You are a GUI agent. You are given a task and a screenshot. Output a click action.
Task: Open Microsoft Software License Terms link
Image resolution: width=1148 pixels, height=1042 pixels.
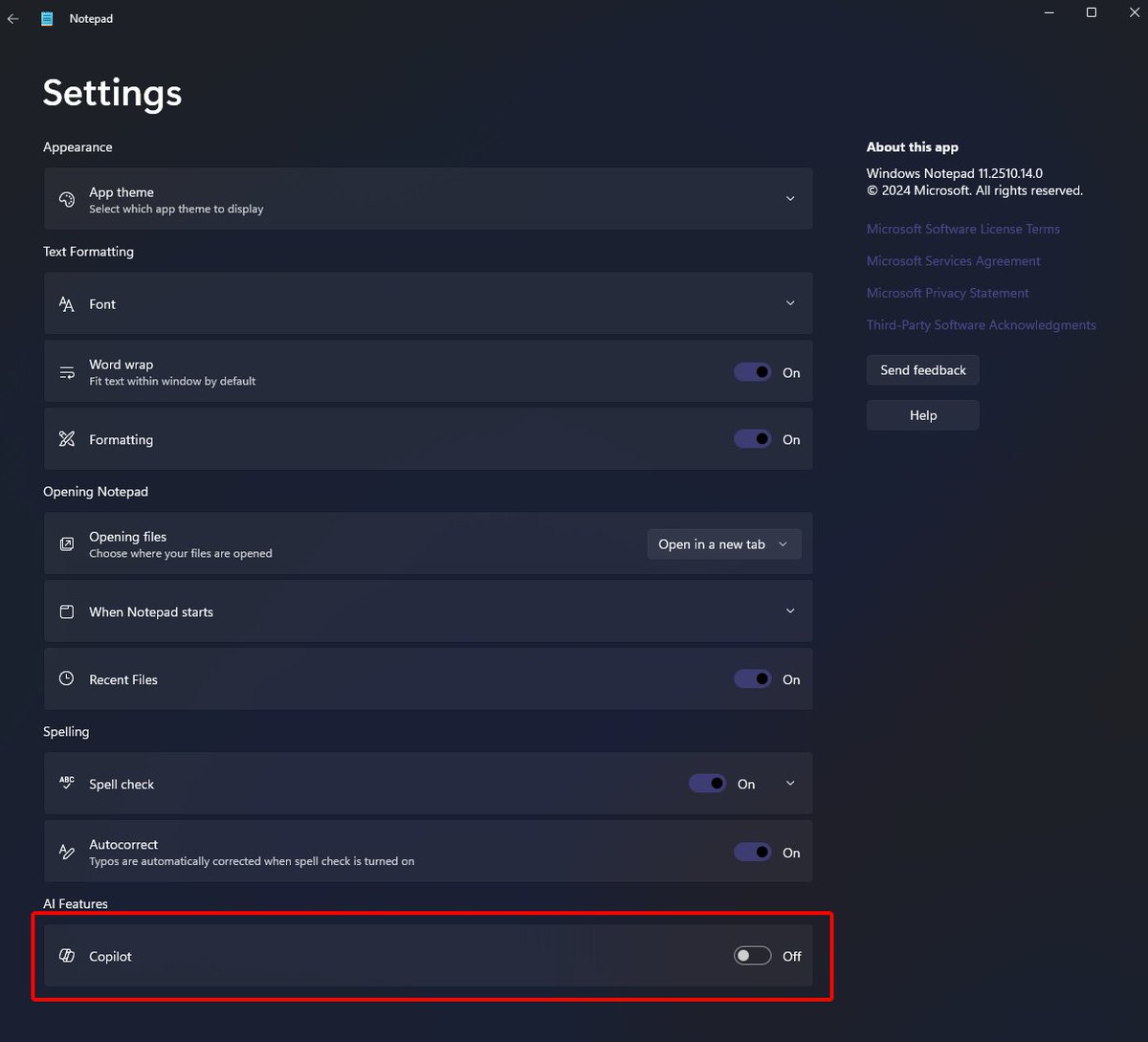point(963,229)
